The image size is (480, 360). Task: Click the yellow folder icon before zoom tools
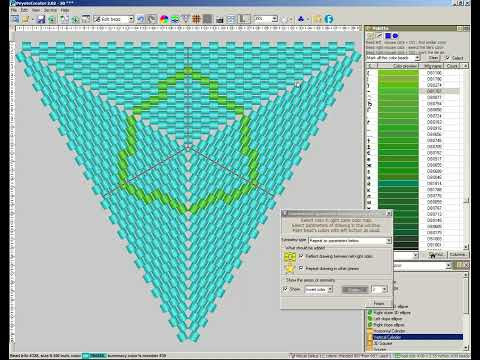point(317,19)
